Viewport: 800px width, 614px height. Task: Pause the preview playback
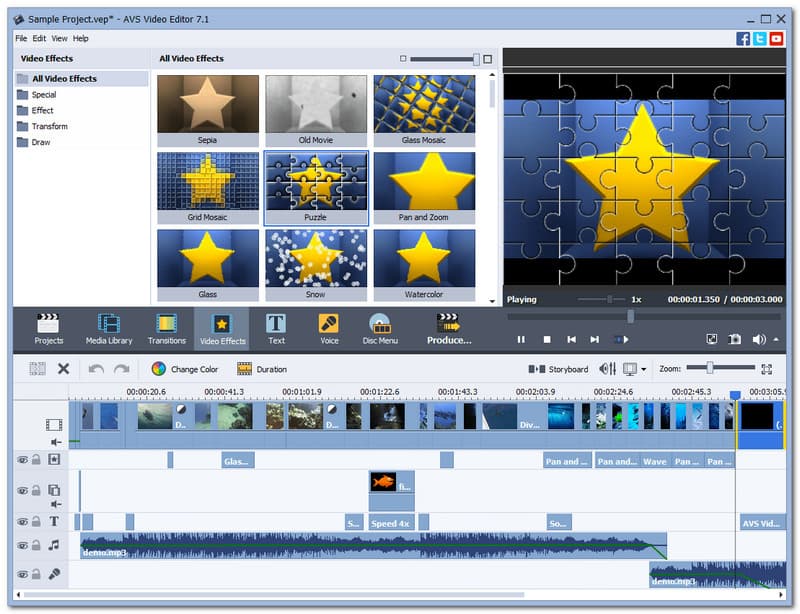tap(521, 339)
